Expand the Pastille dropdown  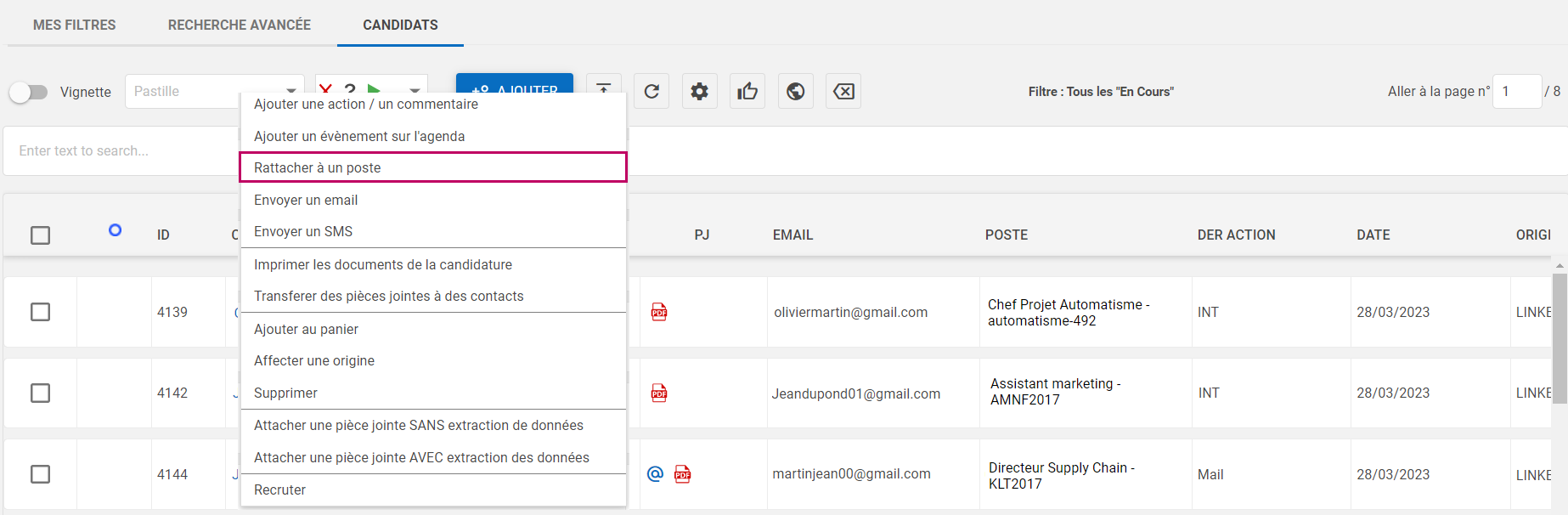pyautogui.click(x=291, y=89)
